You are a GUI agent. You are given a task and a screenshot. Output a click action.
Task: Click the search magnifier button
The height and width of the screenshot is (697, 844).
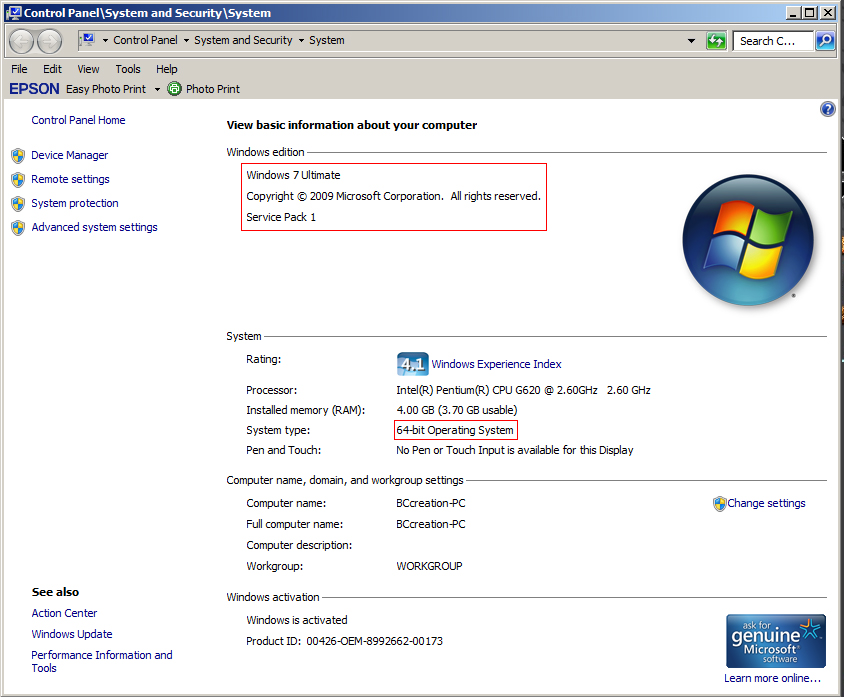coord(825,40)
